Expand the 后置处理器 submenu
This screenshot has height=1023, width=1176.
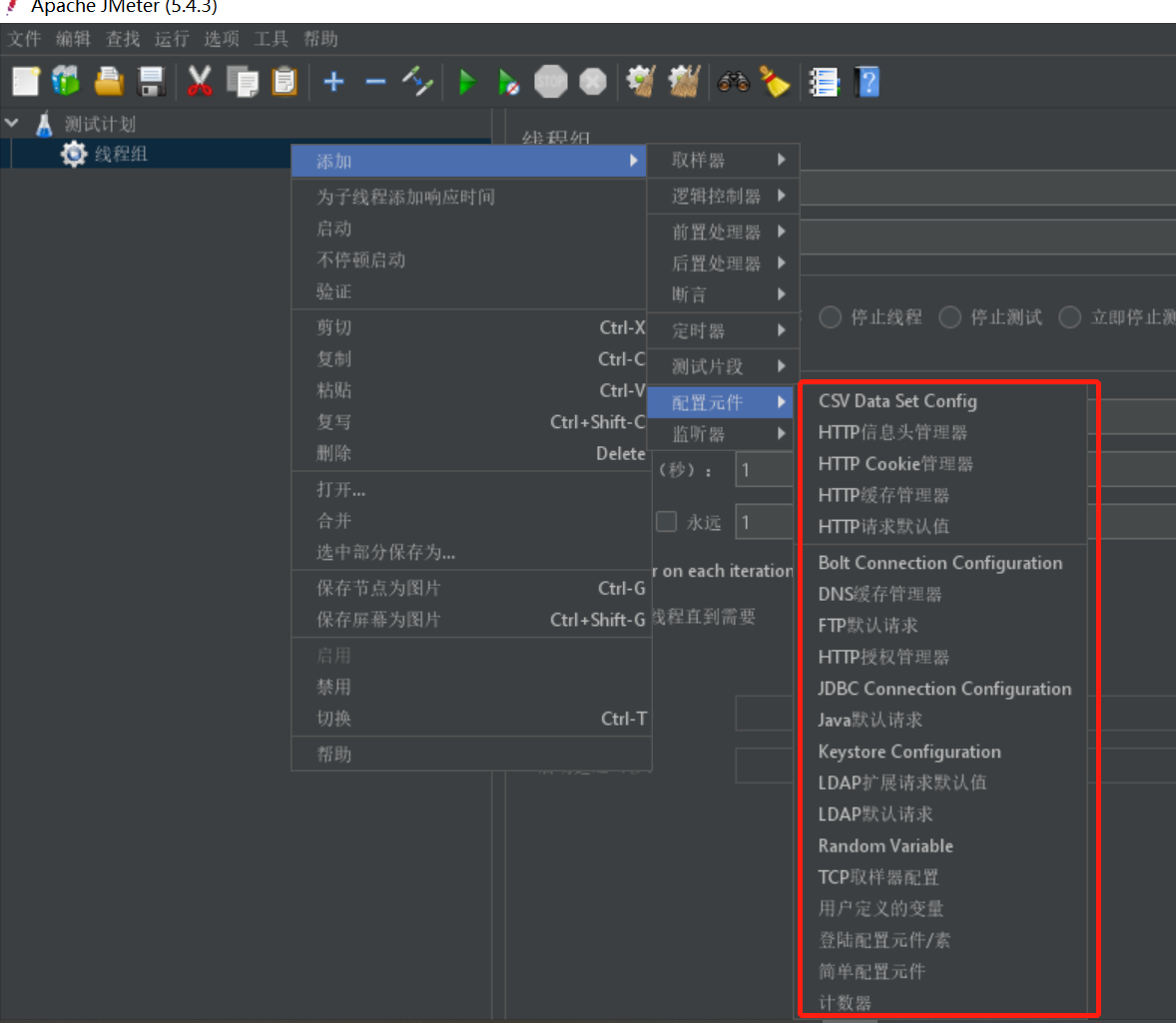tap(722, 263)
